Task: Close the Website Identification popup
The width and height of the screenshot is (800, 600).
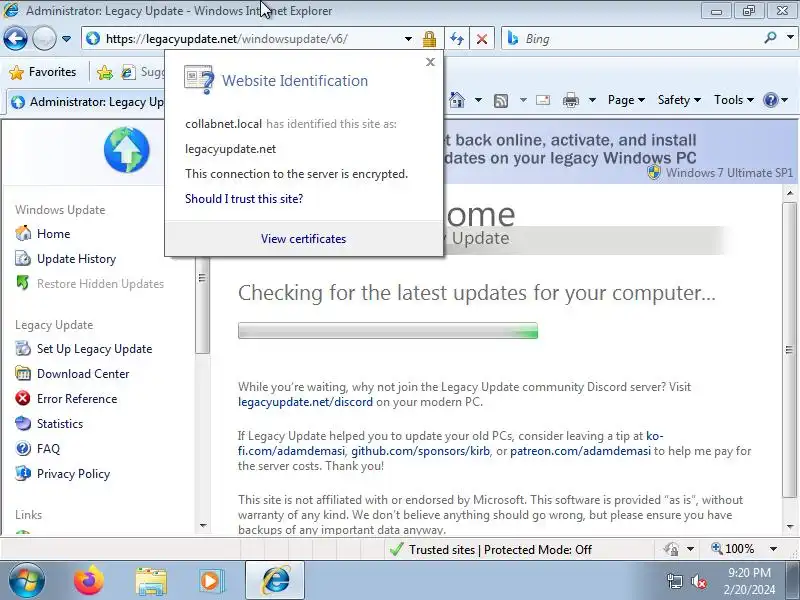Action: 430,62
